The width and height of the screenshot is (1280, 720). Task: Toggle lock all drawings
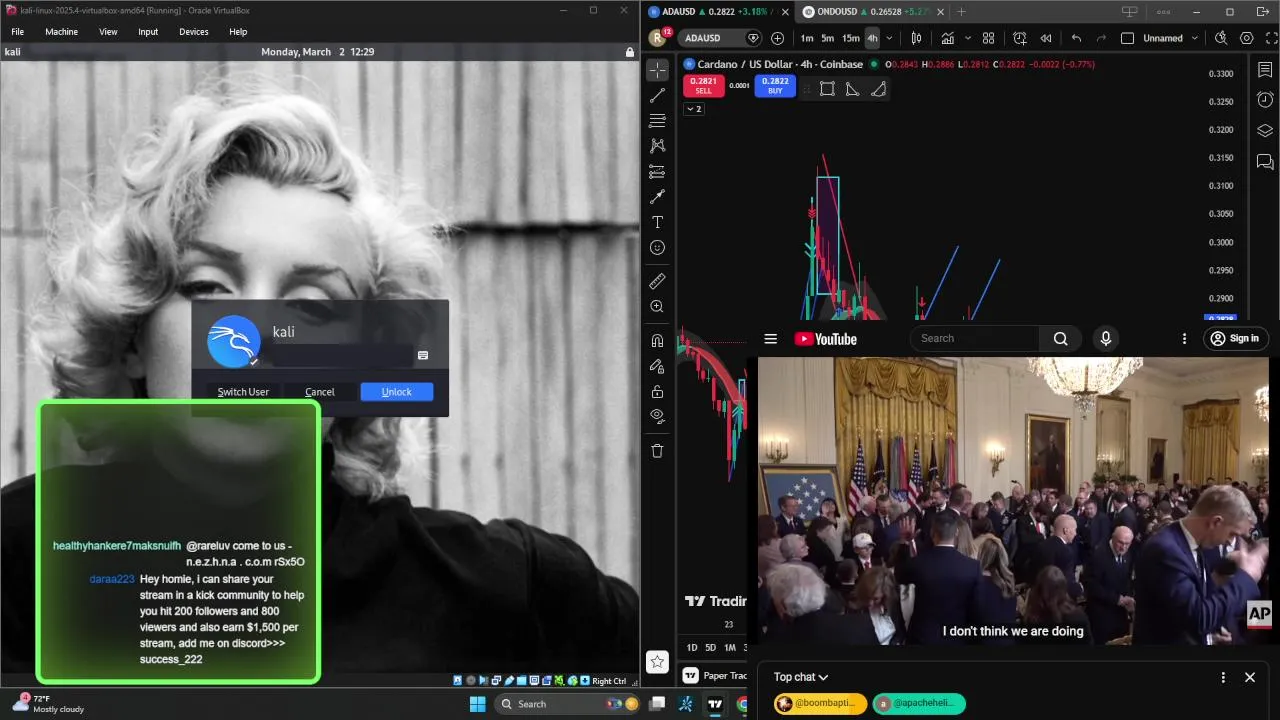coord(657,391)
